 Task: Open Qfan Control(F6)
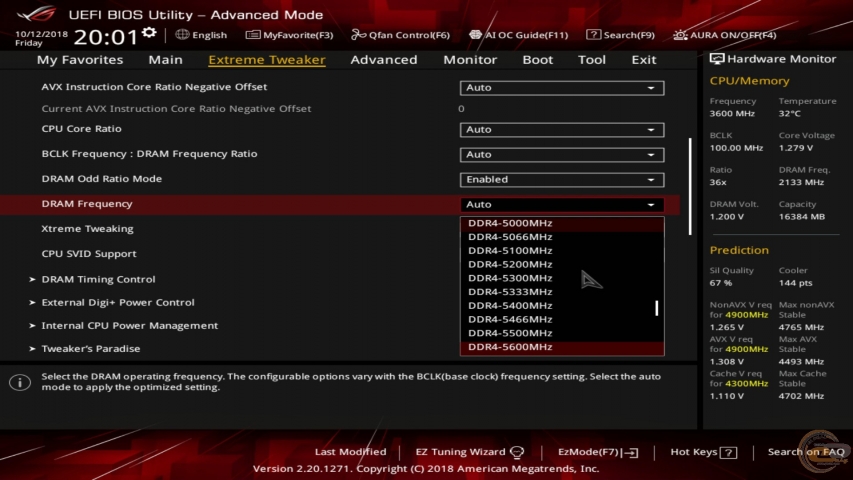pyautogui.click(x=400, y=35)
